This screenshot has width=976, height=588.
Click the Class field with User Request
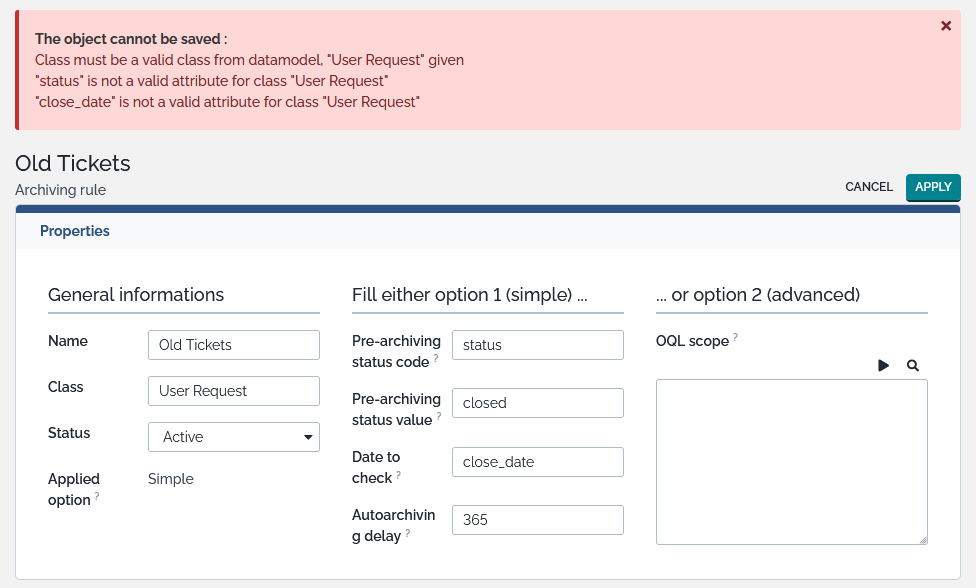click(x=234, y=391)
